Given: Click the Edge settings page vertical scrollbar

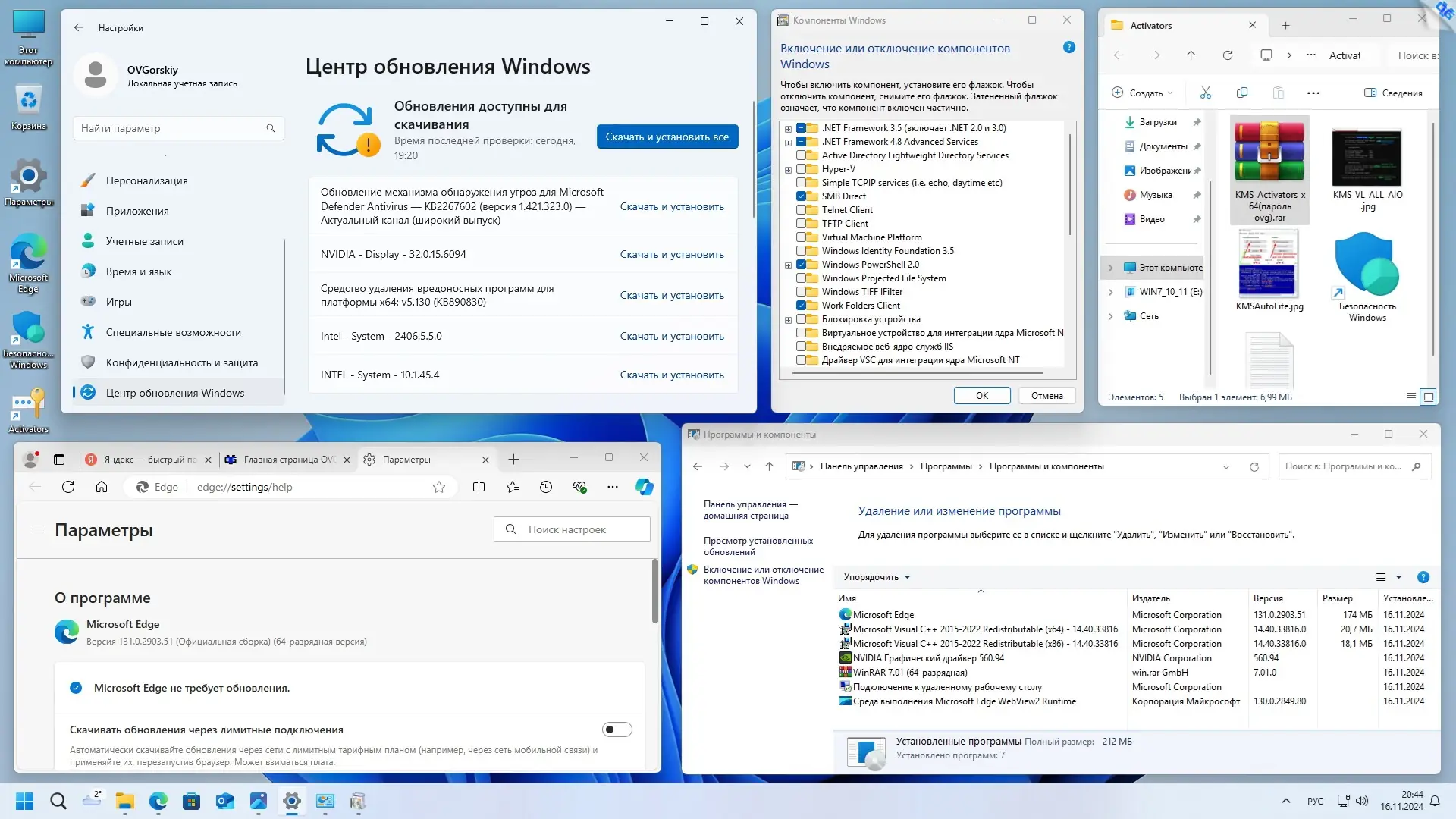Looking at the screenshot, I should click(655, 591).
